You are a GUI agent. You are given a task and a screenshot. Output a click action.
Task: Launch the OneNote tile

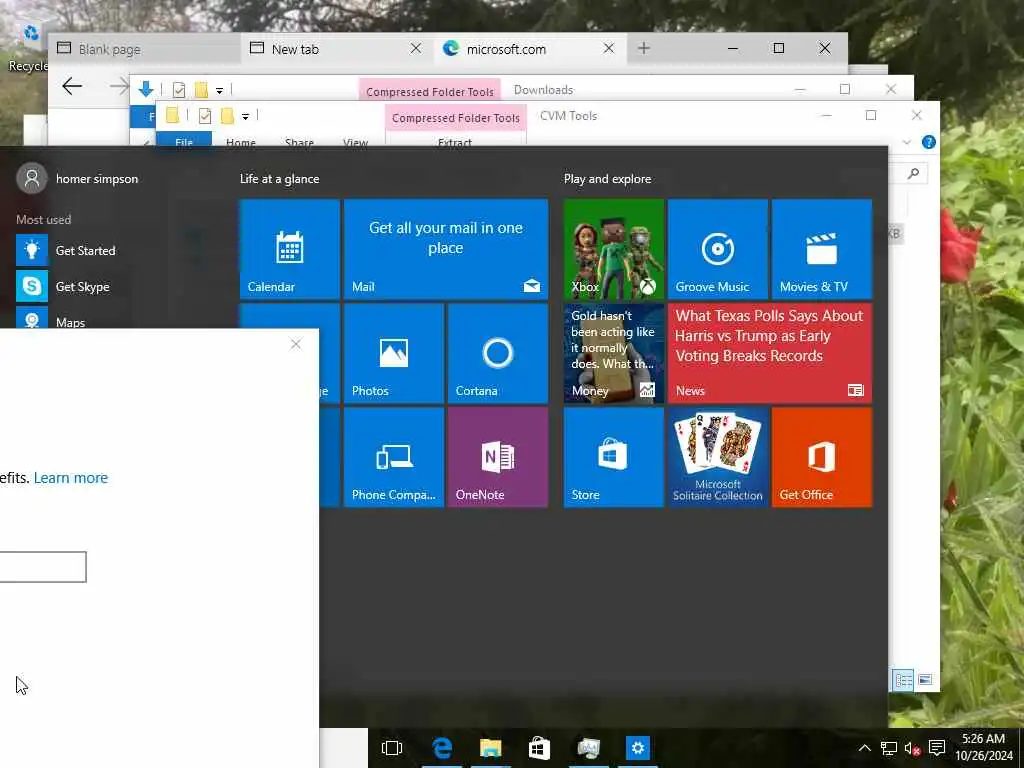[498, 457]
